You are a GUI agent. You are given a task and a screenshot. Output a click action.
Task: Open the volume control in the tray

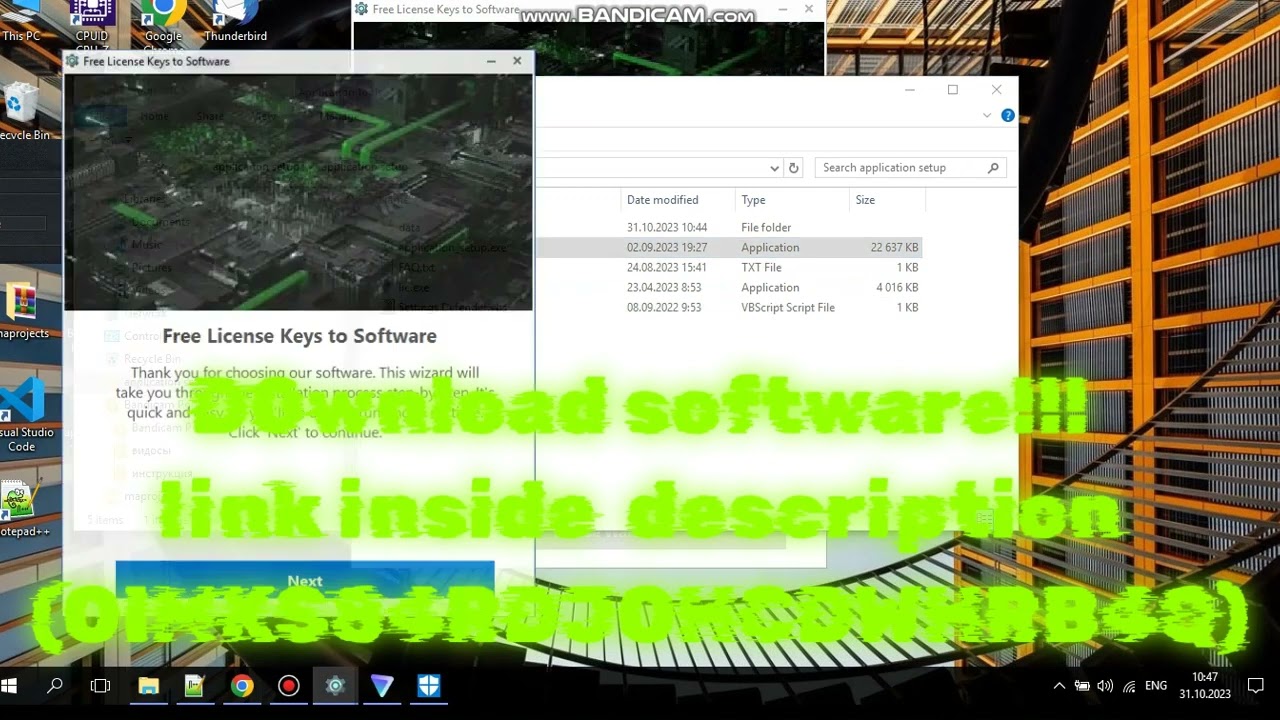[x=1105, y=686]
